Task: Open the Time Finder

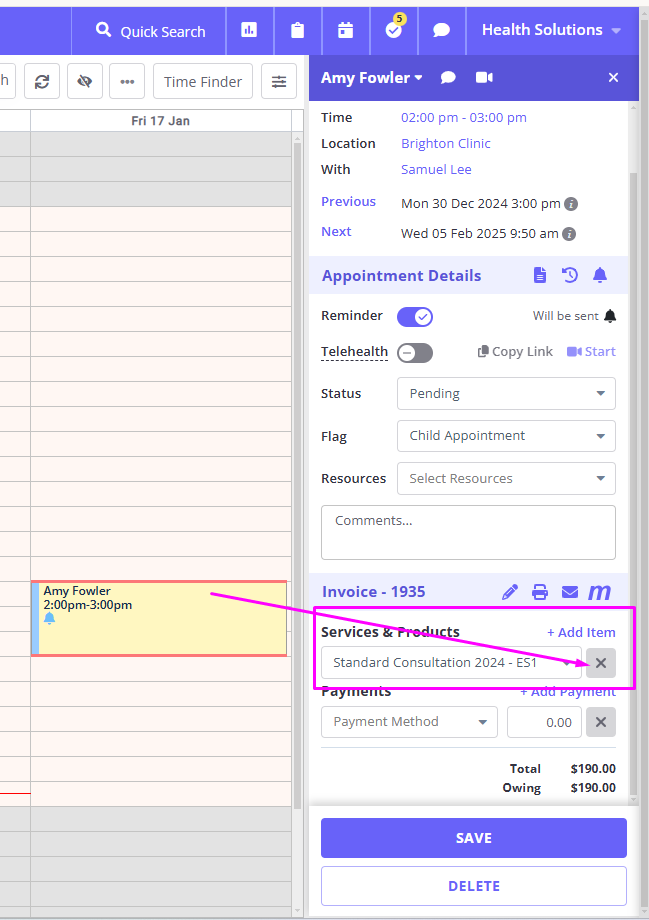Action: click(202, 82)
